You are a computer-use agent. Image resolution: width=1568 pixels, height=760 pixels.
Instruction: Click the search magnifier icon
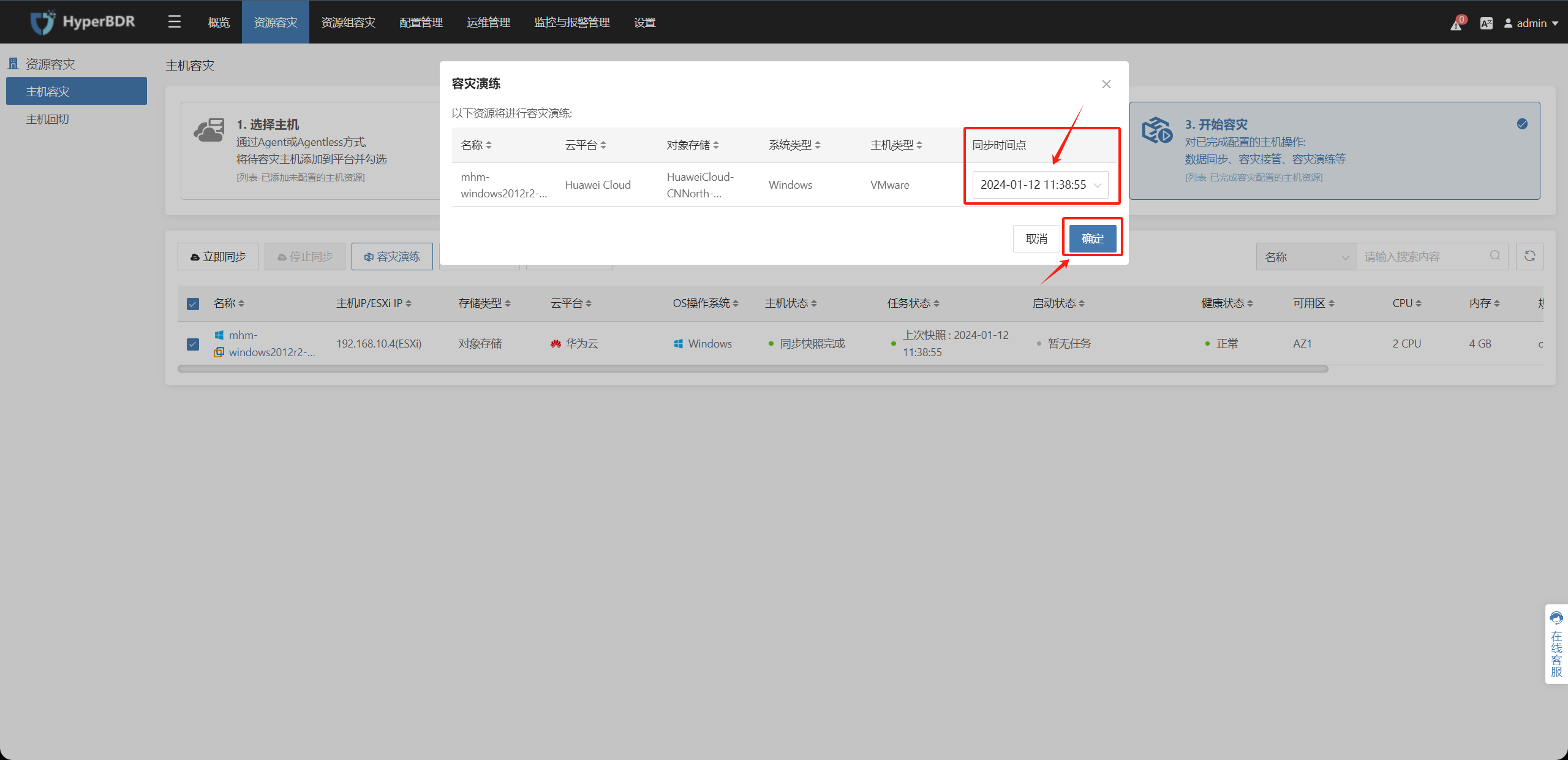[x=1495, y=256]
